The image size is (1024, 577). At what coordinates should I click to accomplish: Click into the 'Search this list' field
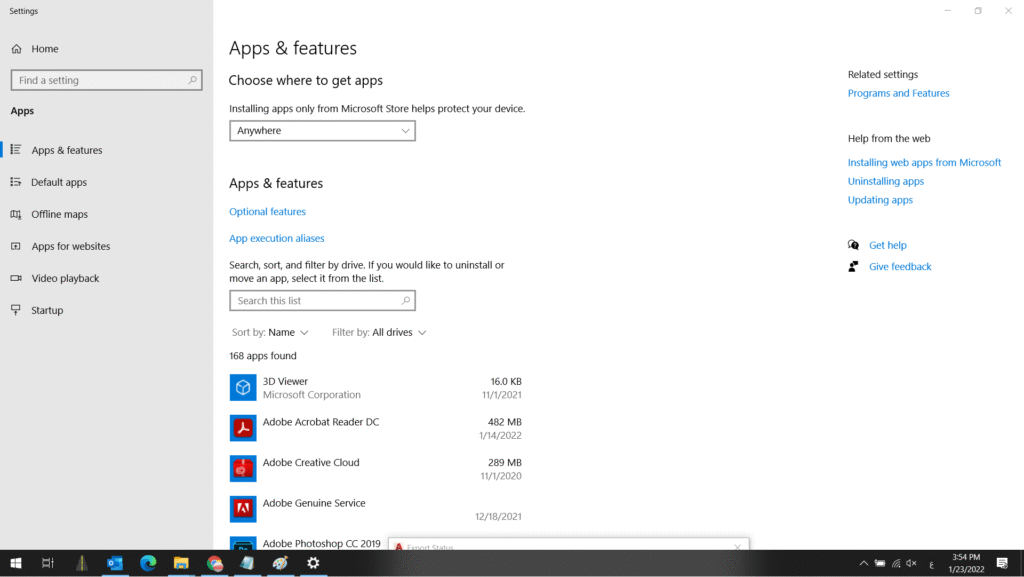coord(315,301)
